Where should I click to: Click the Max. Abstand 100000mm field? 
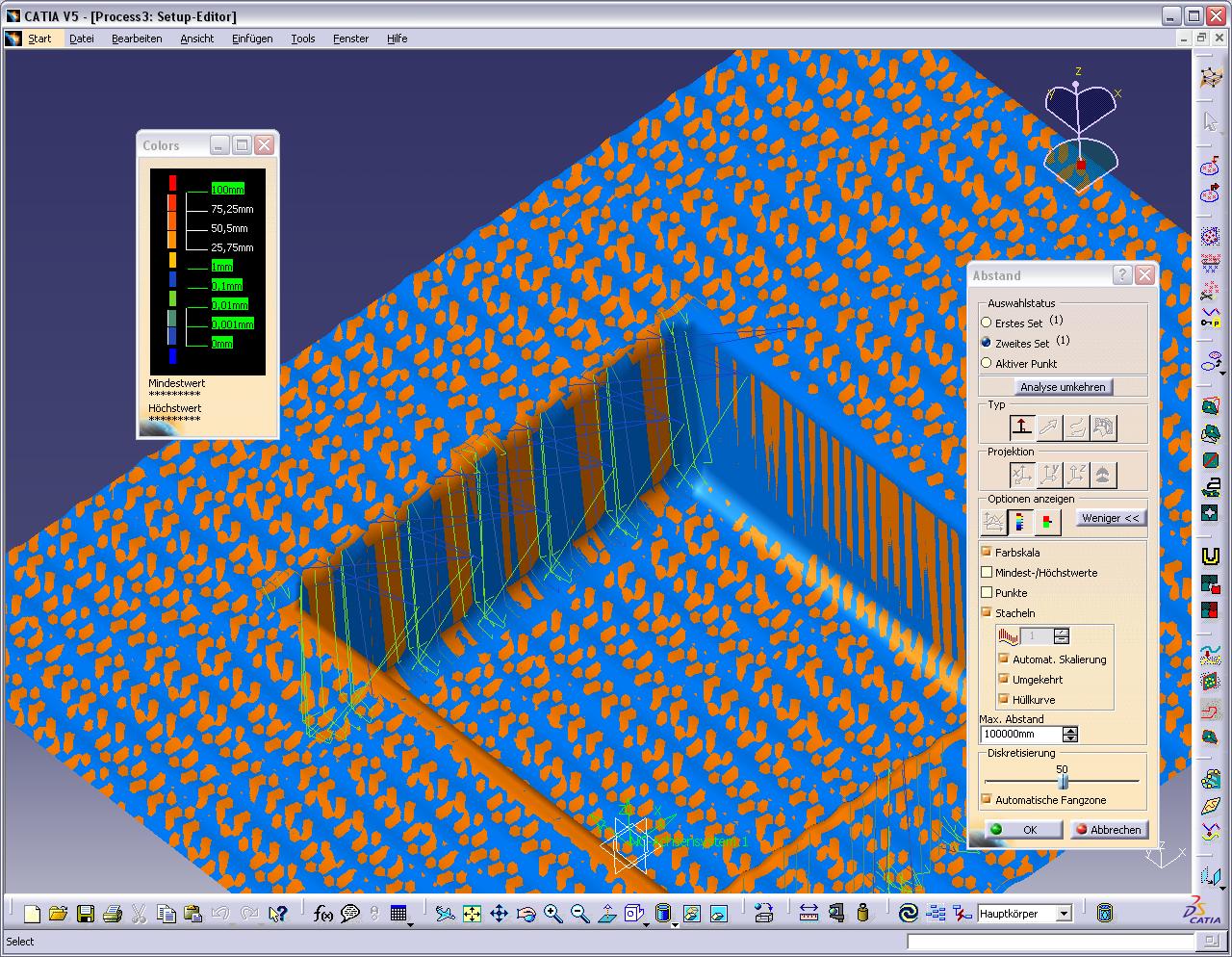point(1021,734)
